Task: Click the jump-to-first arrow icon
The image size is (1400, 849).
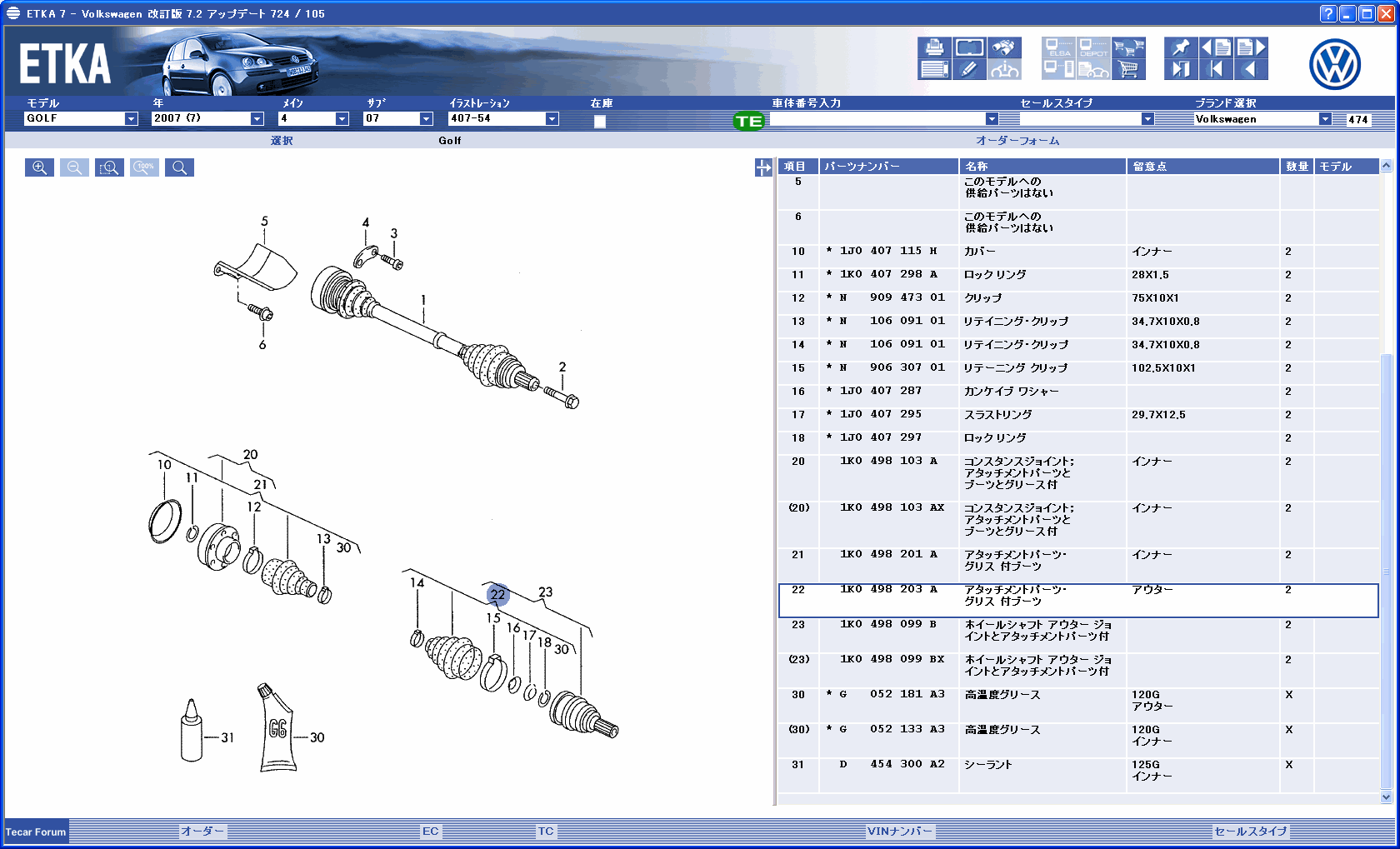Action: 1216,69
